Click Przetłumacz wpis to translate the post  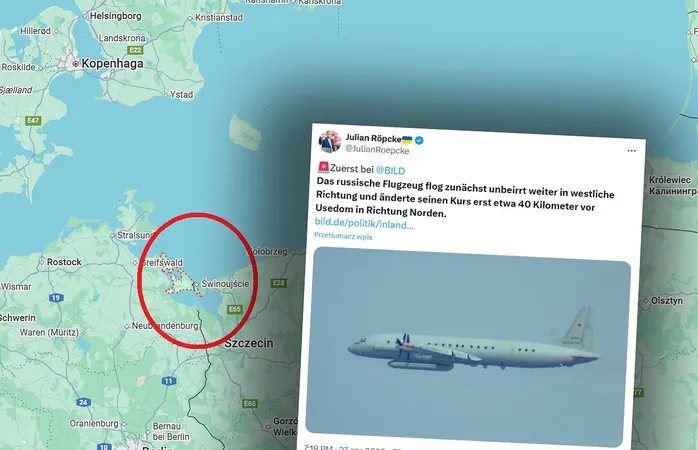pos(343,236)
